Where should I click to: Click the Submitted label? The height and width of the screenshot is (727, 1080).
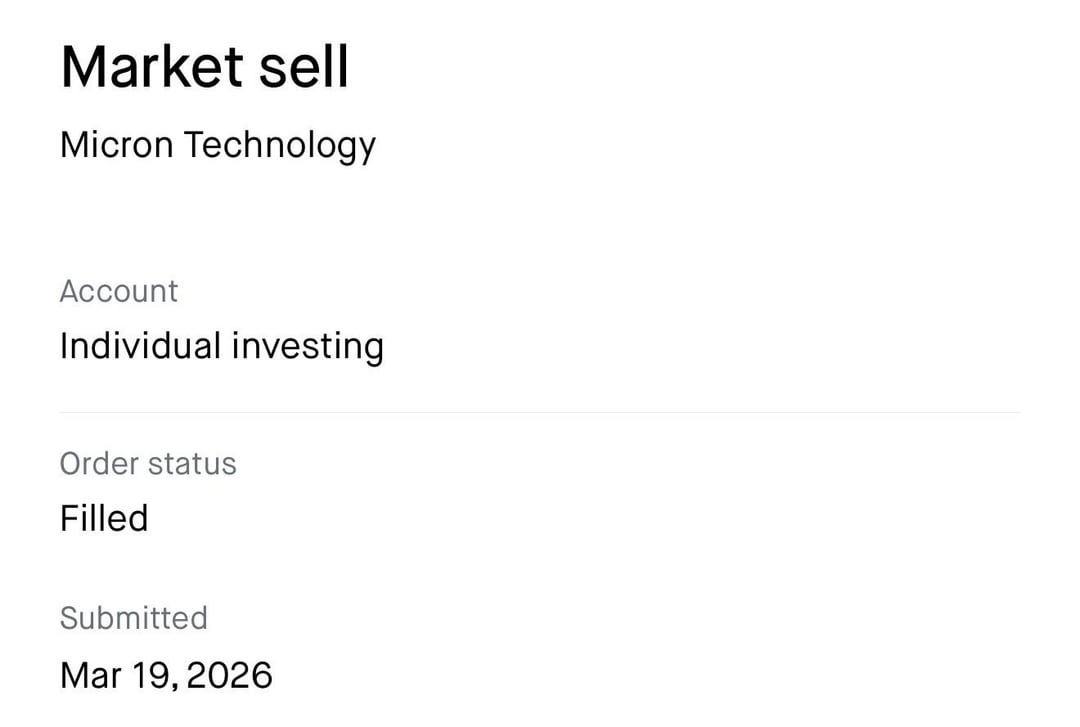click(x=133, y=618)
